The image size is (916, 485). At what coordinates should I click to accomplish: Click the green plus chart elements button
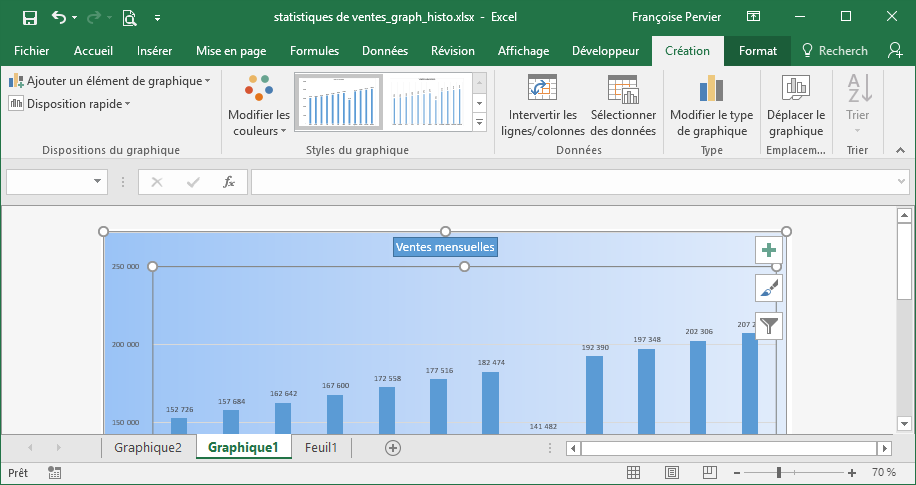768,250
